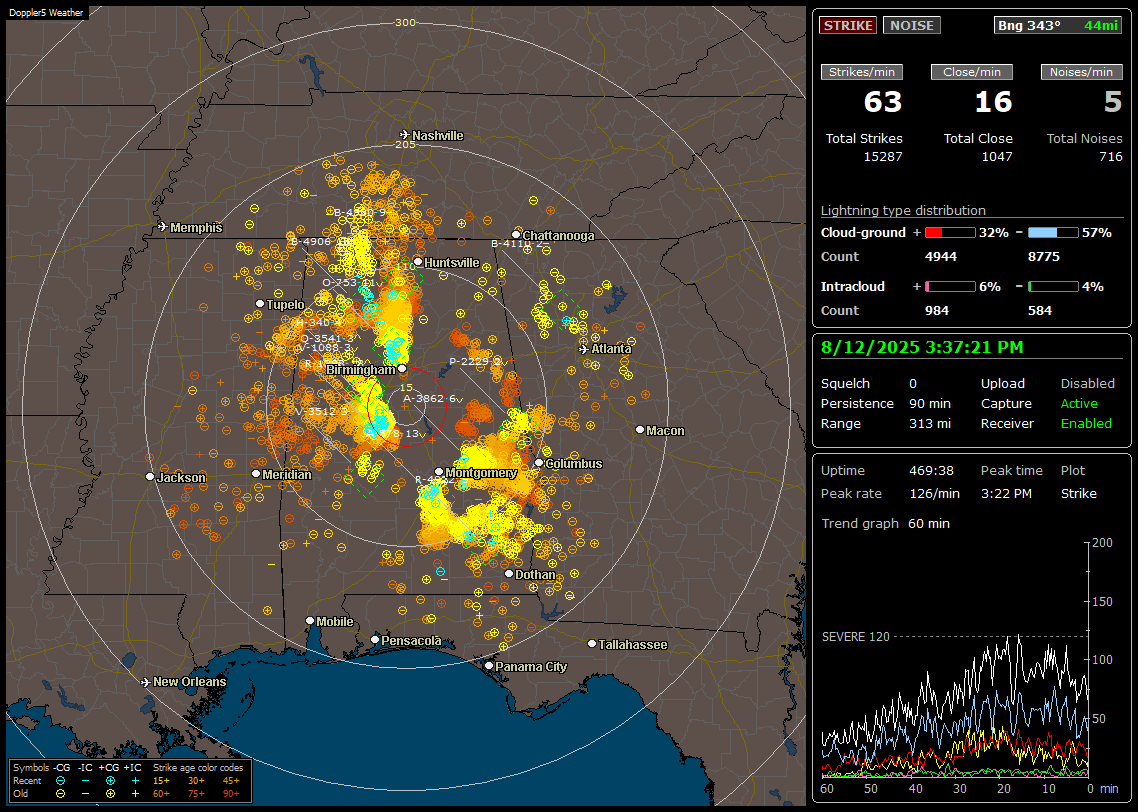
Task: Click the Total Strikes count 15287
Action: coord(883,156)
